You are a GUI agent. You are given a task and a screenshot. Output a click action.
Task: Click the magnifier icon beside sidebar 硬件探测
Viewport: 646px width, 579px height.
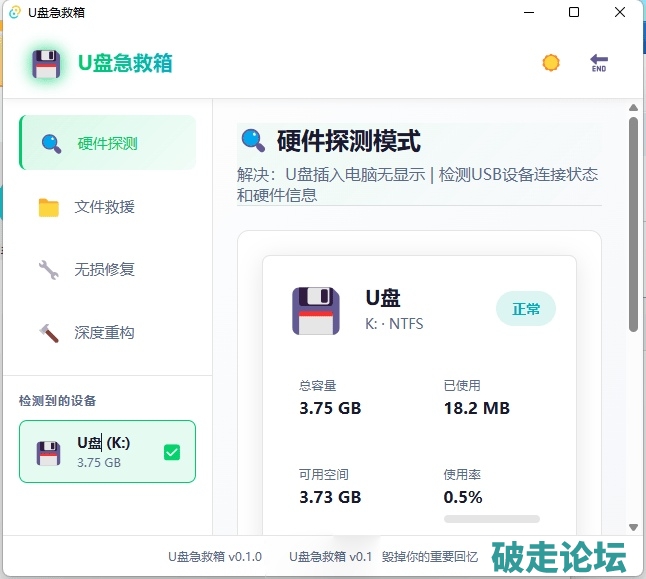click(x=51, y=143)
